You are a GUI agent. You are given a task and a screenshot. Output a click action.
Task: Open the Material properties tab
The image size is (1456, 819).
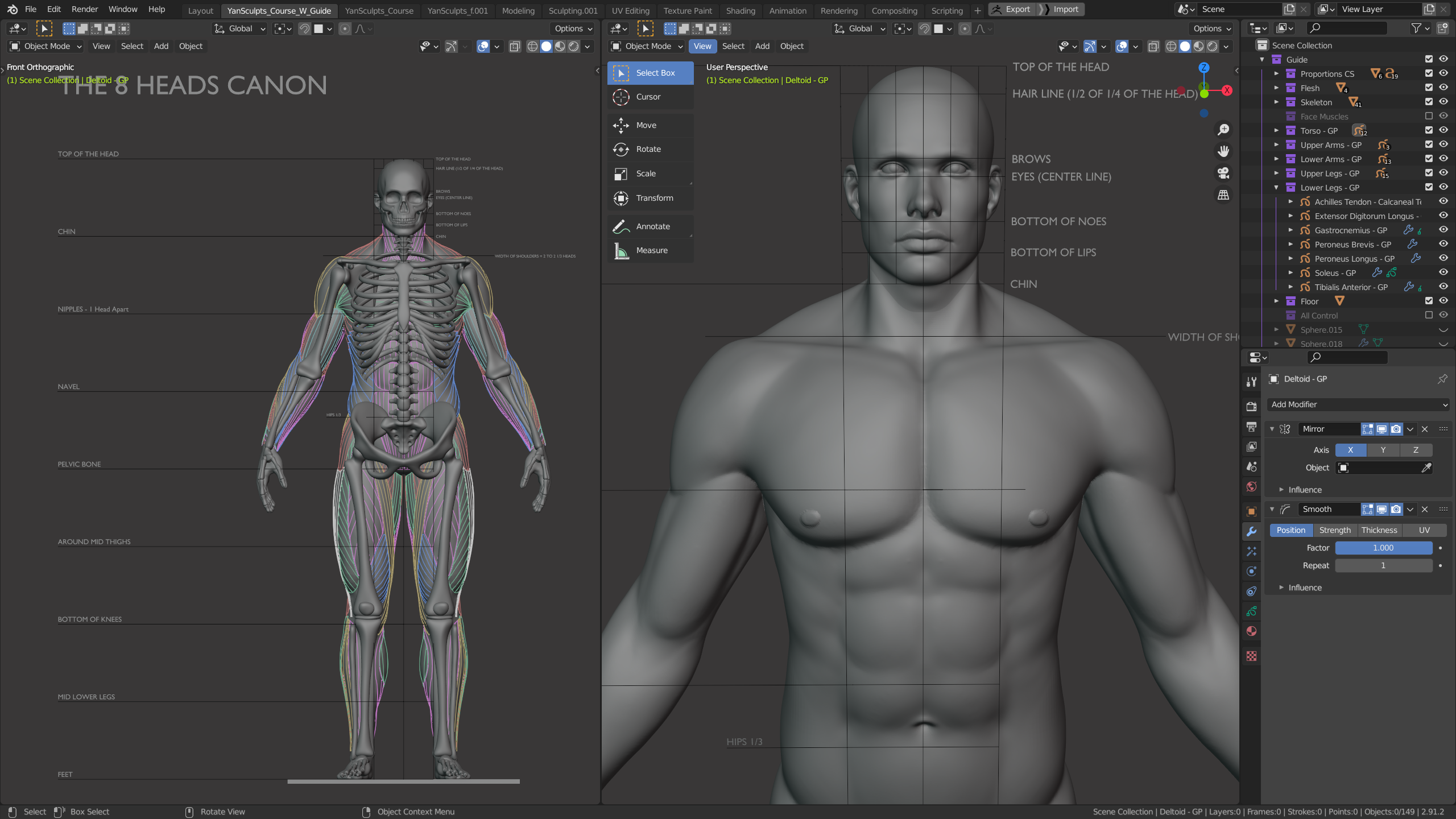coord(1251,631)
